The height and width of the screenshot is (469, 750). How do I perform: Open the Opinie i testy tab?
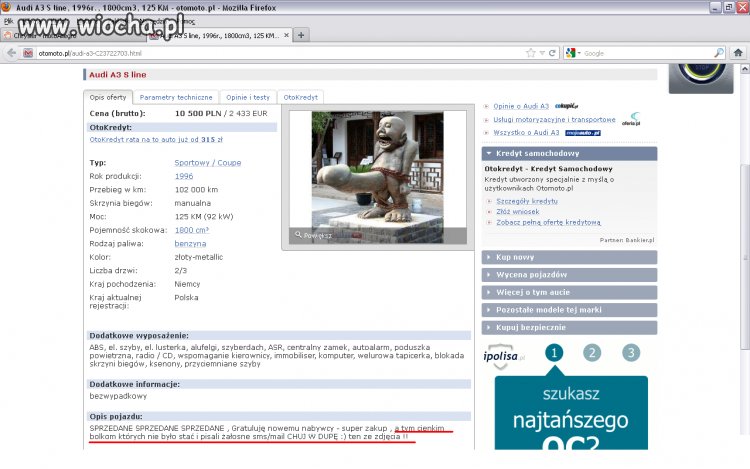tap(248, 97)
